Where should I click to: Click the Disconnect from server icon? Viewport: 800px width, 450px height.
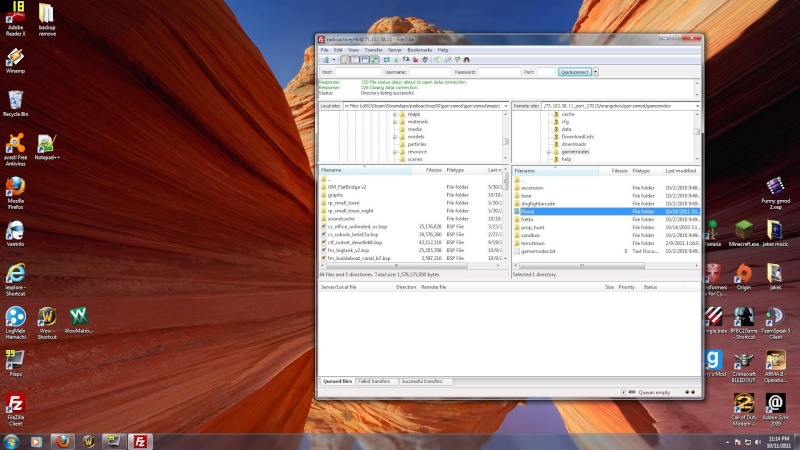click(415, 60)
